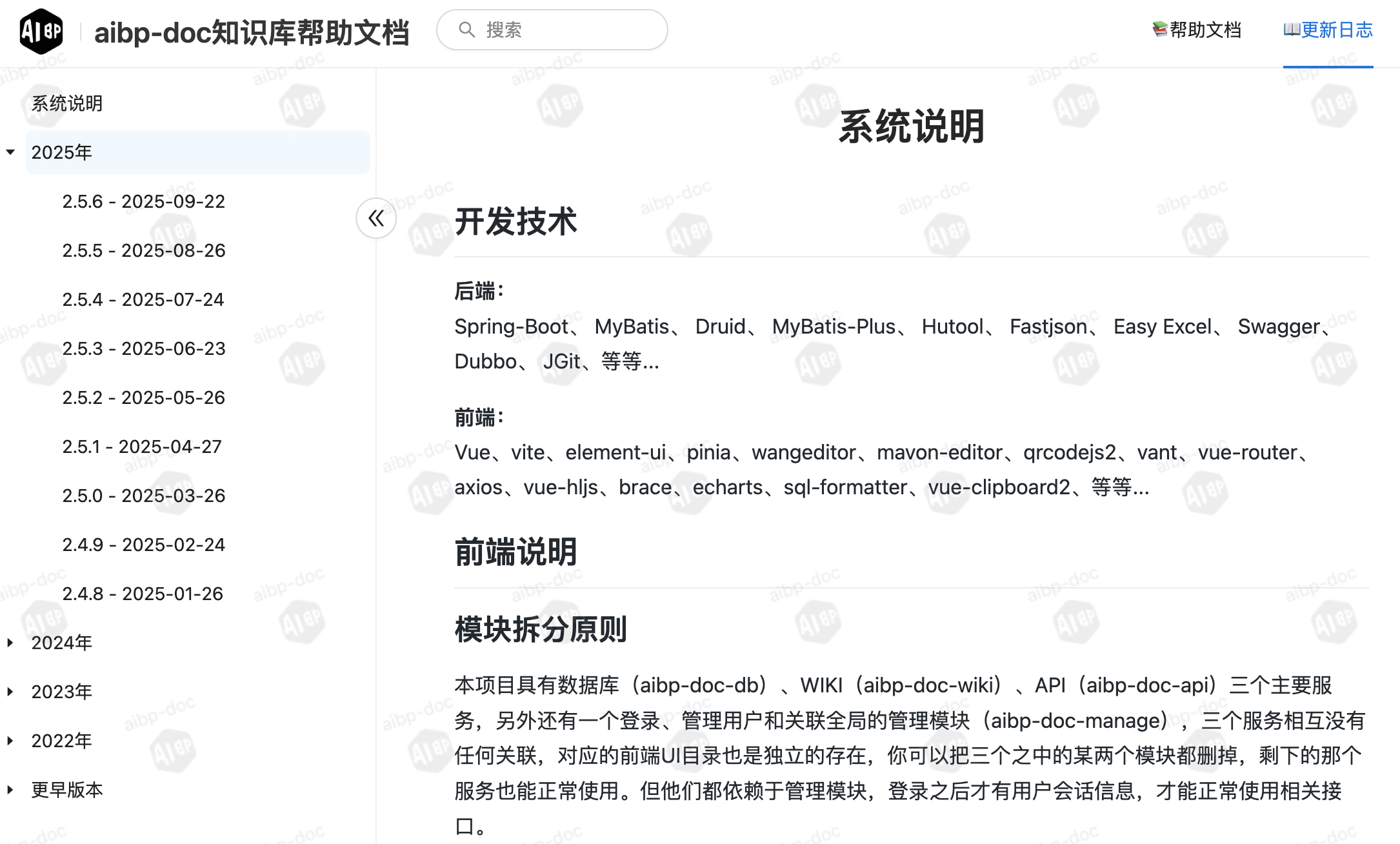Click the books icon beside 帮助文档
Screen dimensions: 1400x844
pos(1160,29)
